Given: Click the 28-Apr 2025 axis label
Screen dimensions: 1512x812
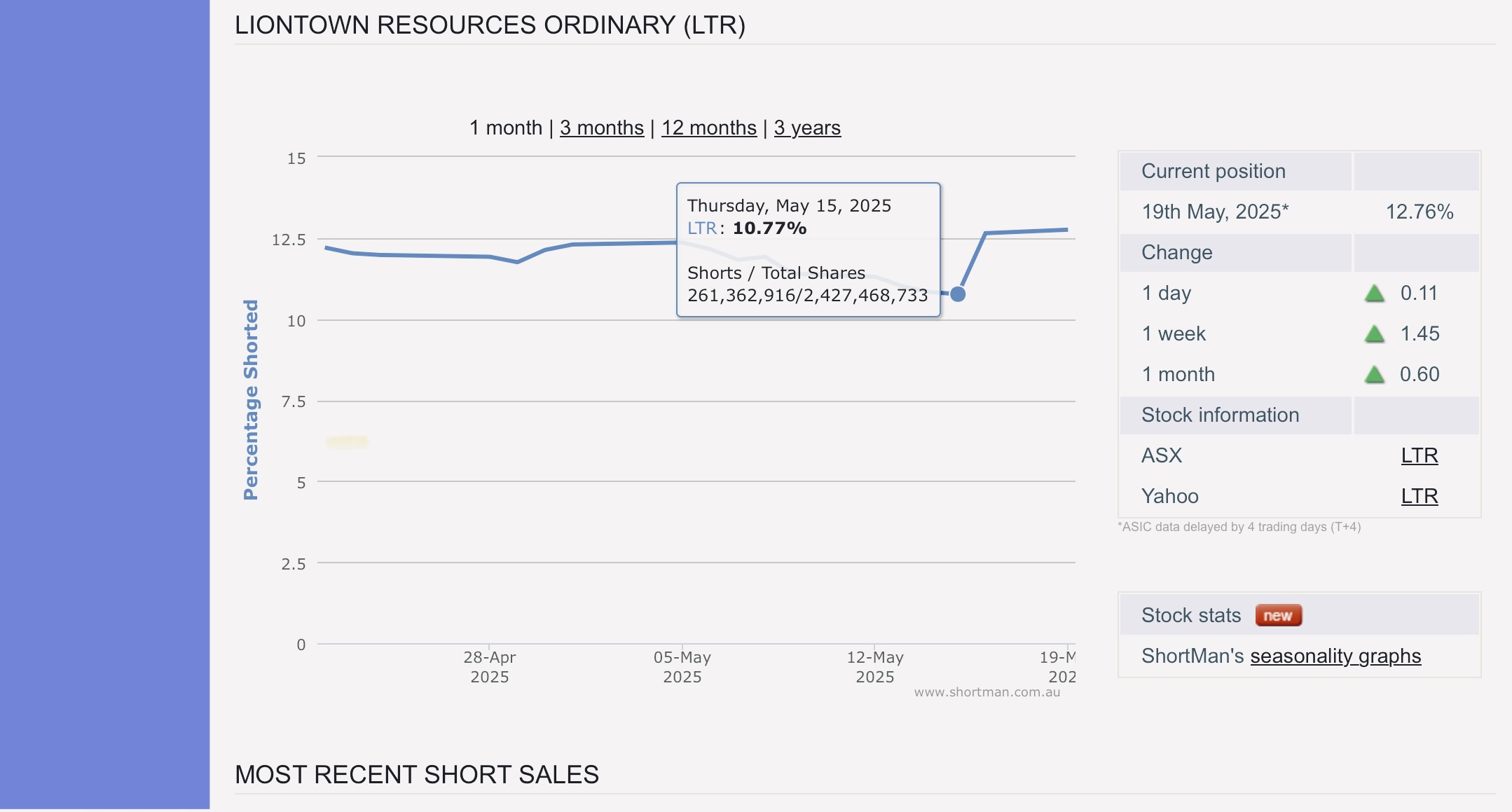Looking at the screenshot, I should pyautogui.click(x=490, y=667).
